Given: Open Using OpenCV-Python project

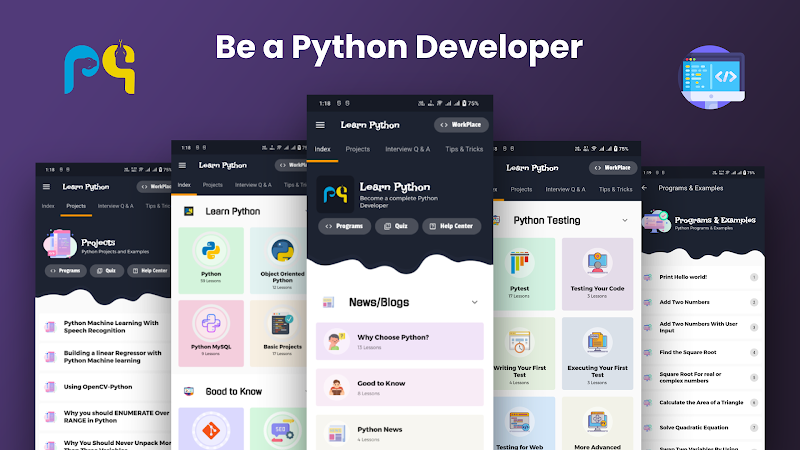Looking at the screenshot, I should [105, 387].
